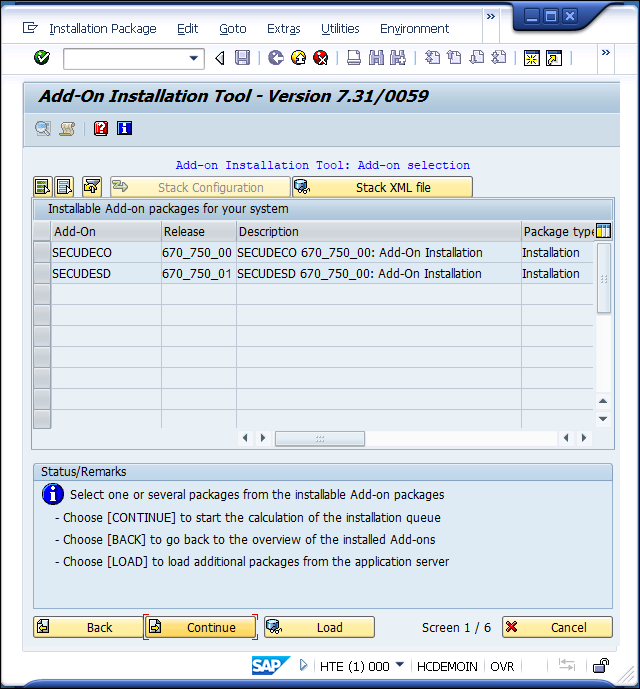
Task: Click the Save diskette icon
Action: (x=242, y=58)
